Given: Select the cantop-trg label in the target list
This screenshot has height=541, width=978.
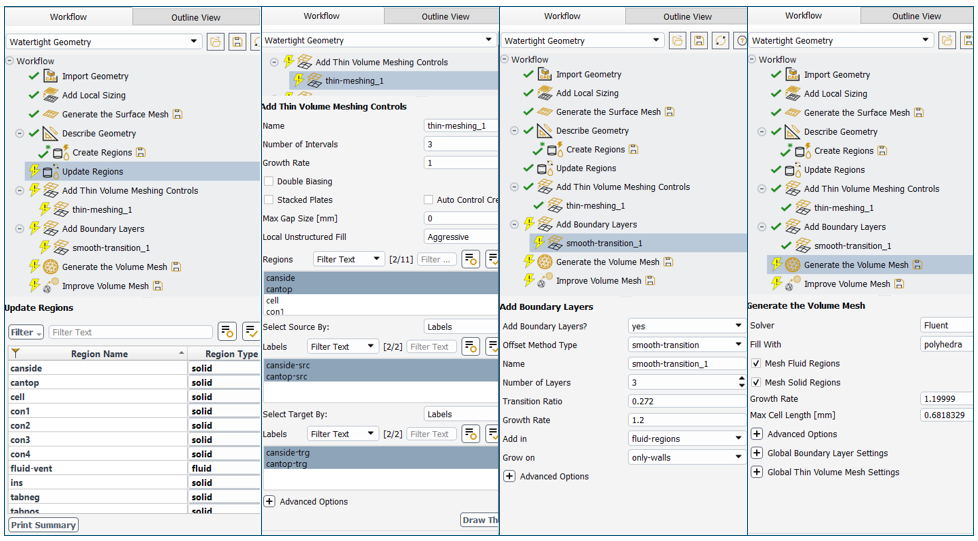Looking at the screenshot, I should click(380, 464).
